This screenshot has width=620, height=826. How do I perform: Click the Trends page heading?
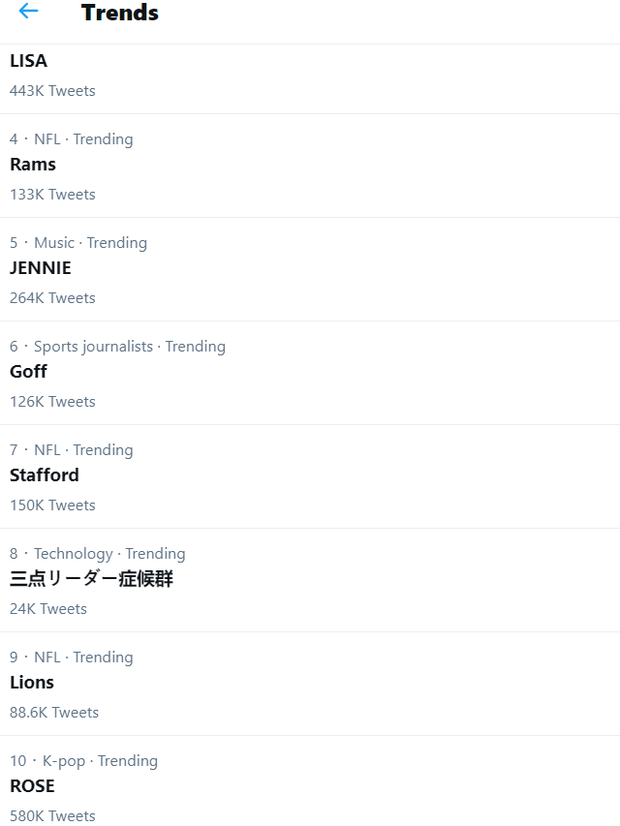120,13
